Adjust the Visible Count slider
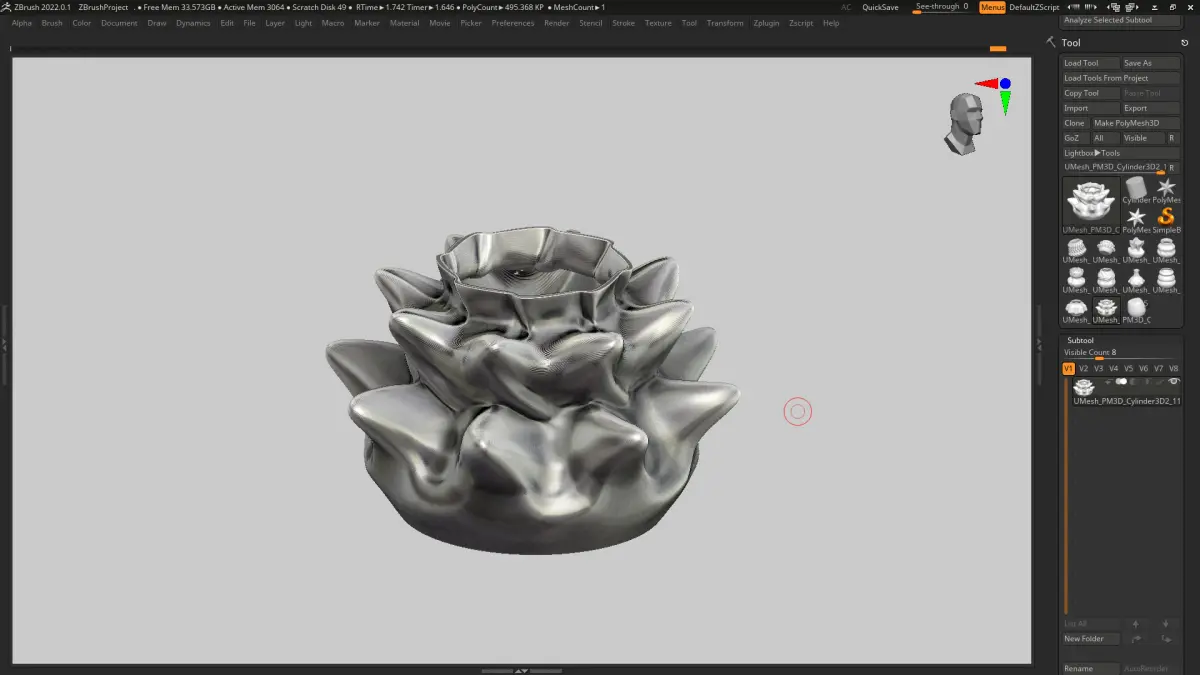1200x675 pixels. (1121, 353)
